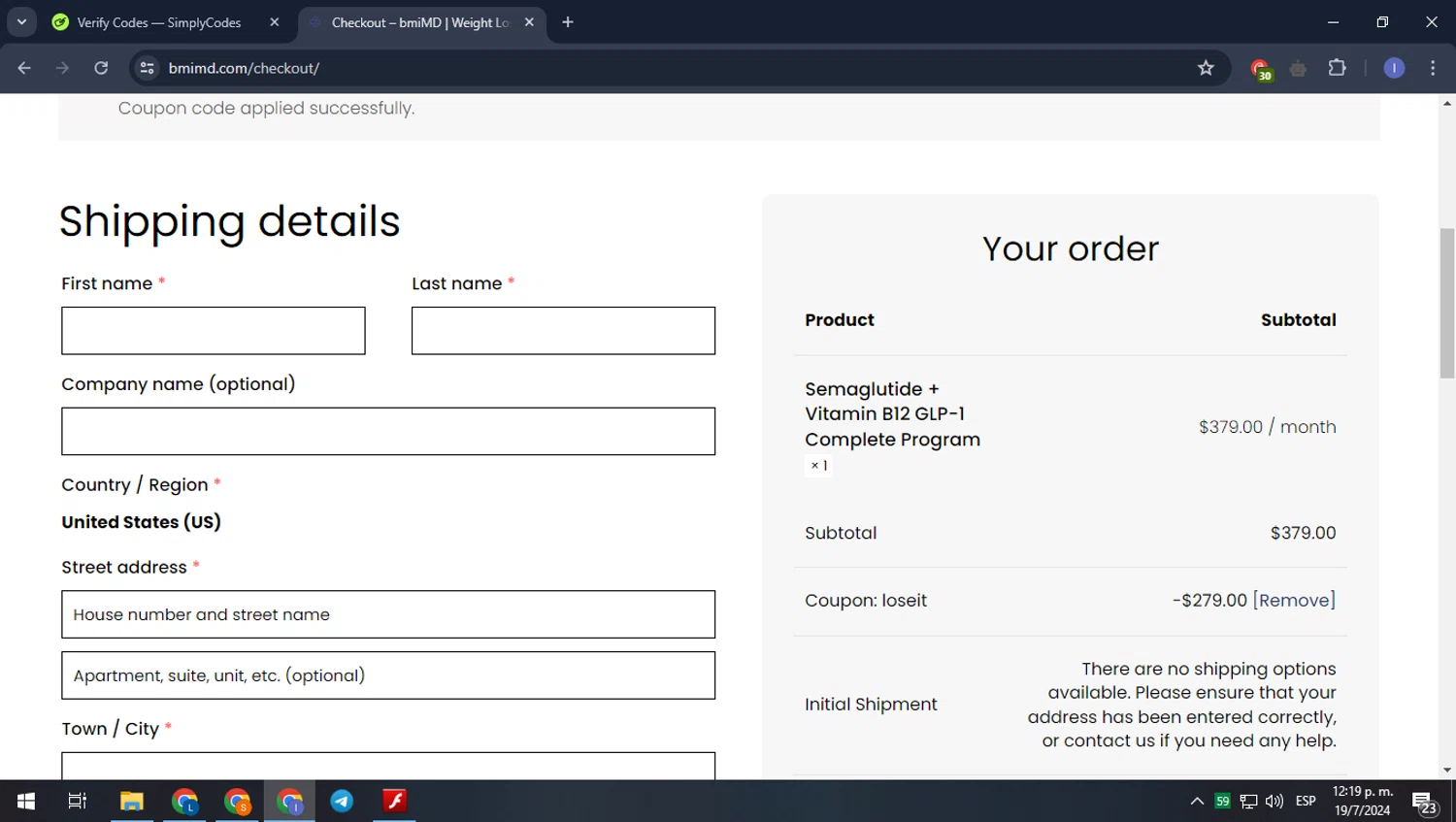
Task: Open the notification center icon
Action: pos(1424,802)
